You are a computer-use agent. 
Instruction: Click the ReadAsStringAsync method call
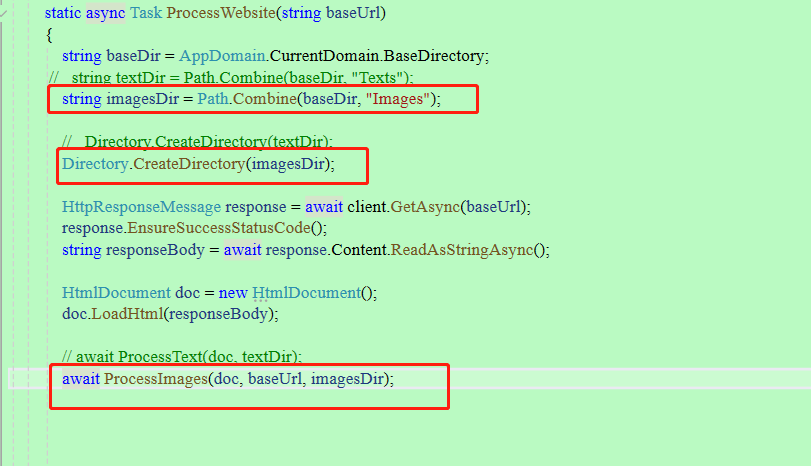(x=462, y=250)
